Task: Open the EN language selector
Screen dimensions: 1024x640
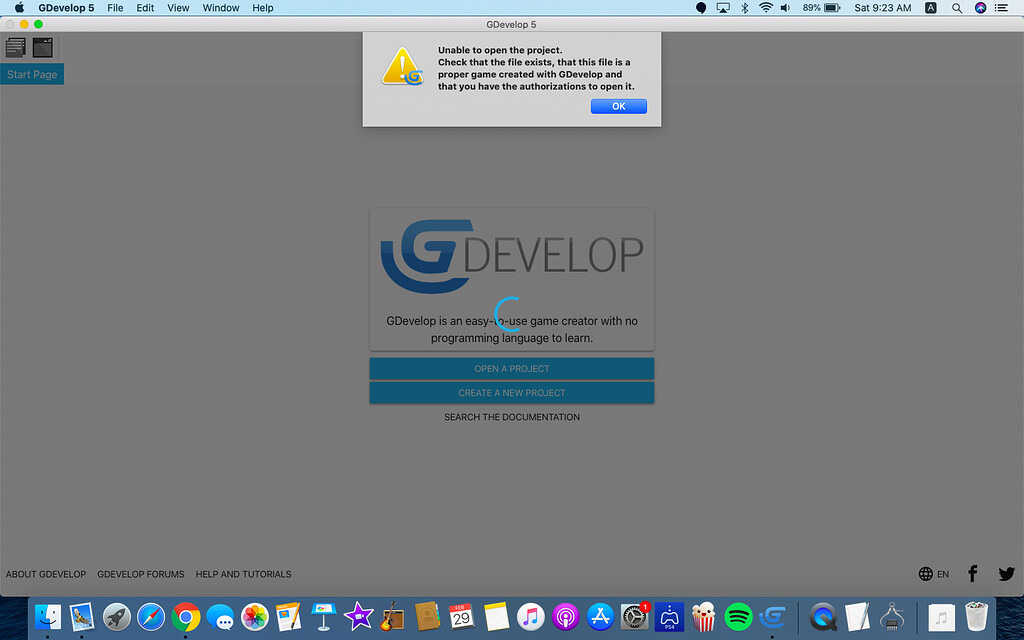Action: (x=933, y=574)
